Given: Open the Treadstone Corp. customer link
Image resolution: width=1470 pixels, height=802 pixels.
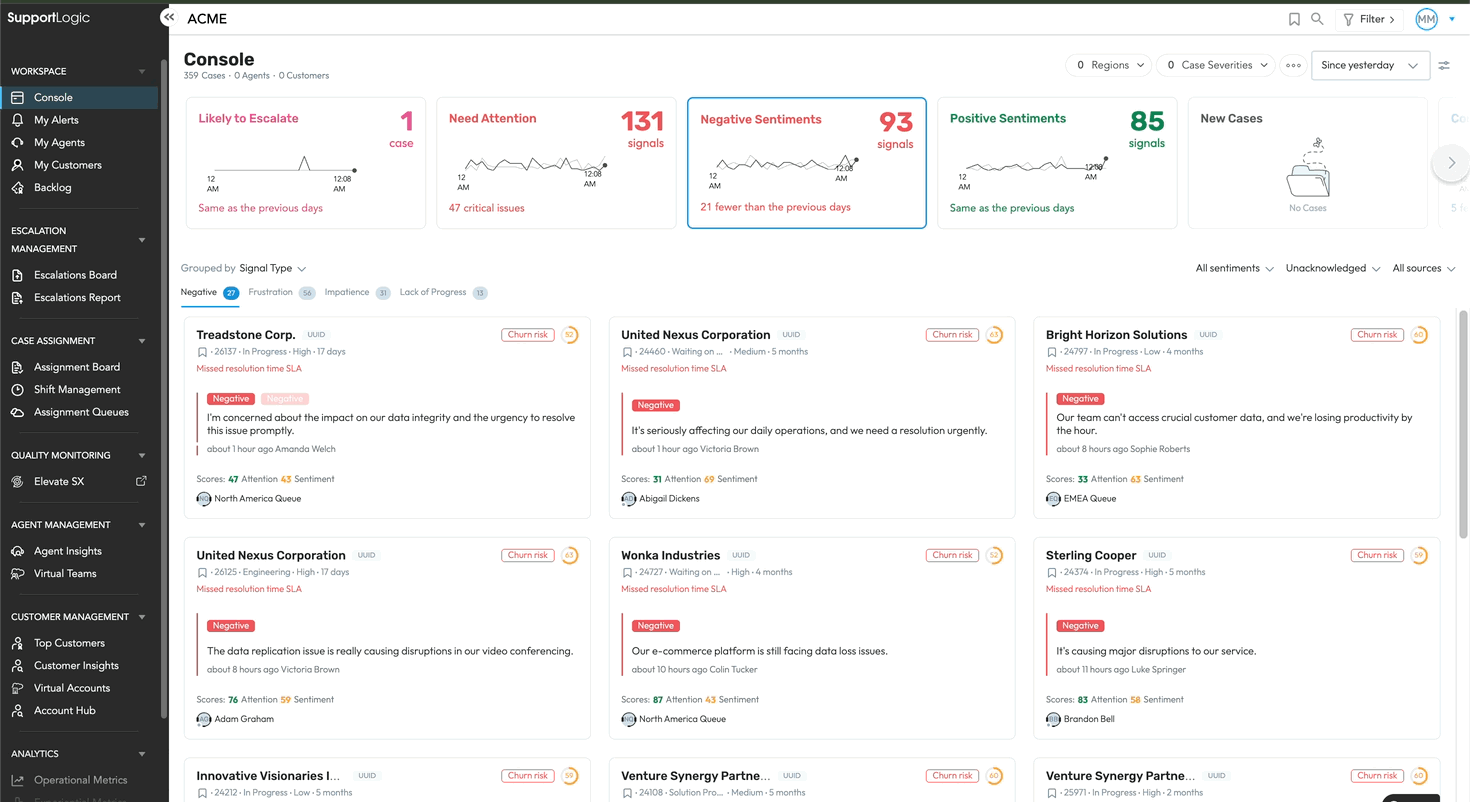Looking at the screenshot, I should coord(246,335).
